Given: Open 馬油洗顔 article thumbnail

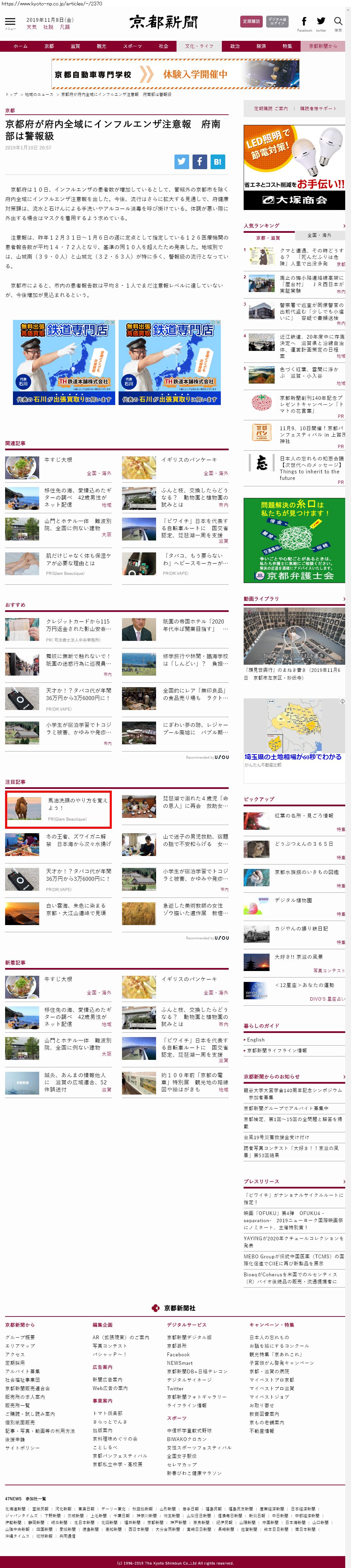Looking at the screenshot, I should pyautogui.click(x=24, y=809).
